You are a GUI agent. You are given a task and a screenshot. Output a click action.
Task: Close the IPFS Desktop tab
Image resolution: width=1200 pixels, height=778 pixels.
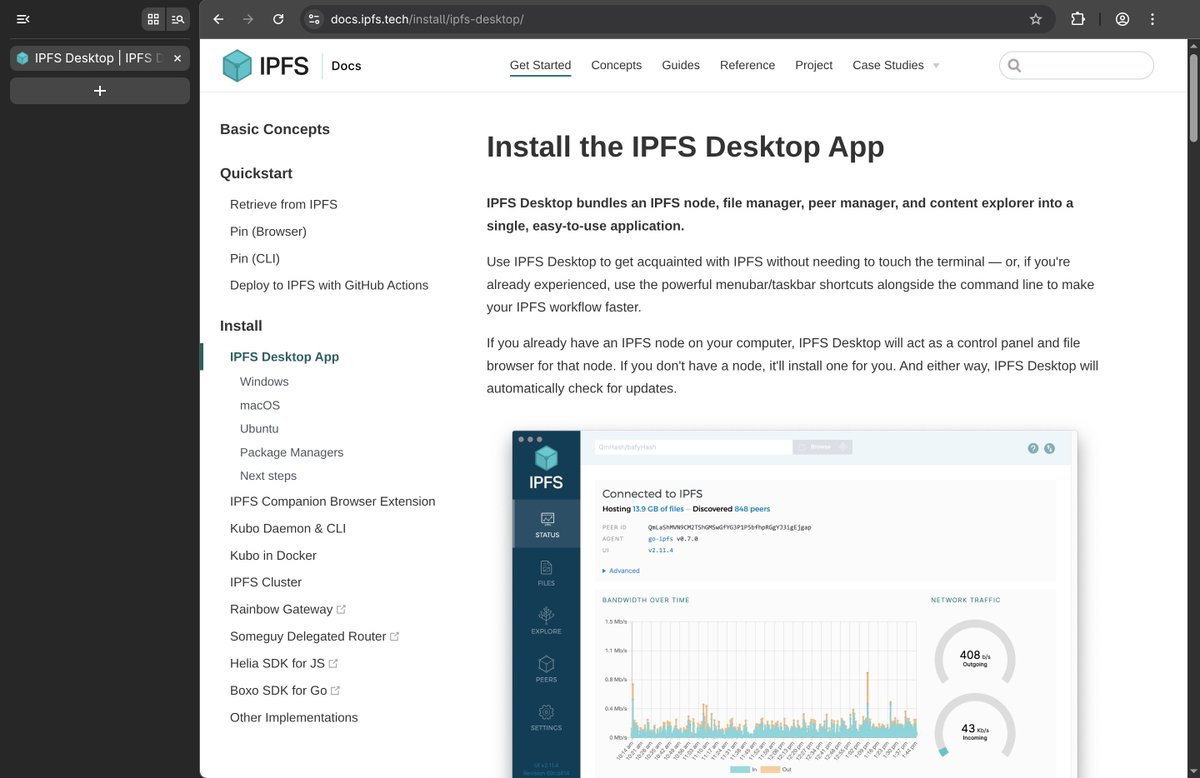click(x=178, y=58)
